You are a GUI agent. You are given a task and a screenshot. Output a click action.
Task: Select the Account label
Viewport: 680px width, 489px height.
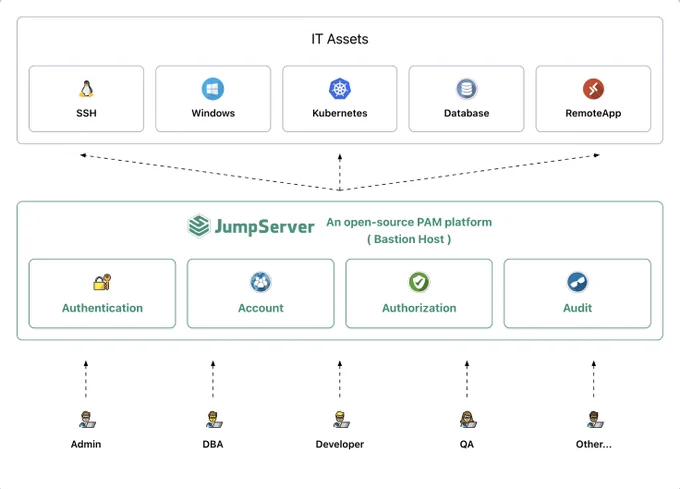pyautogui.click(x=261, y=308)
